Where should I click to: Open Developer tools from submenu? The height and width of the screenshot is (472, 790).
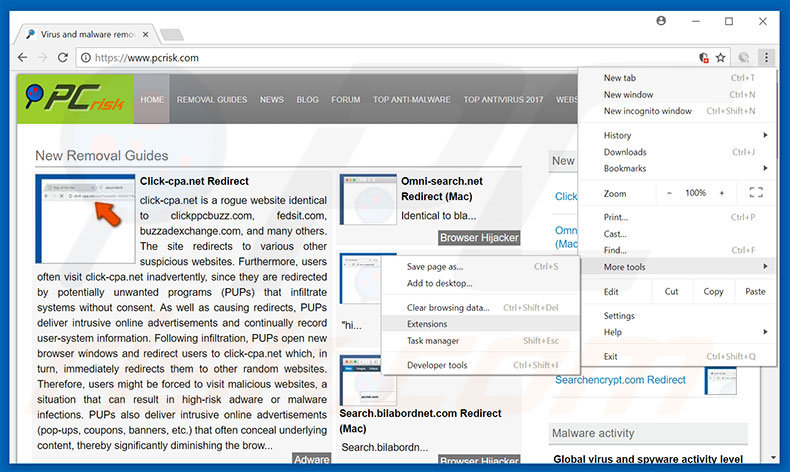[481, 365]
